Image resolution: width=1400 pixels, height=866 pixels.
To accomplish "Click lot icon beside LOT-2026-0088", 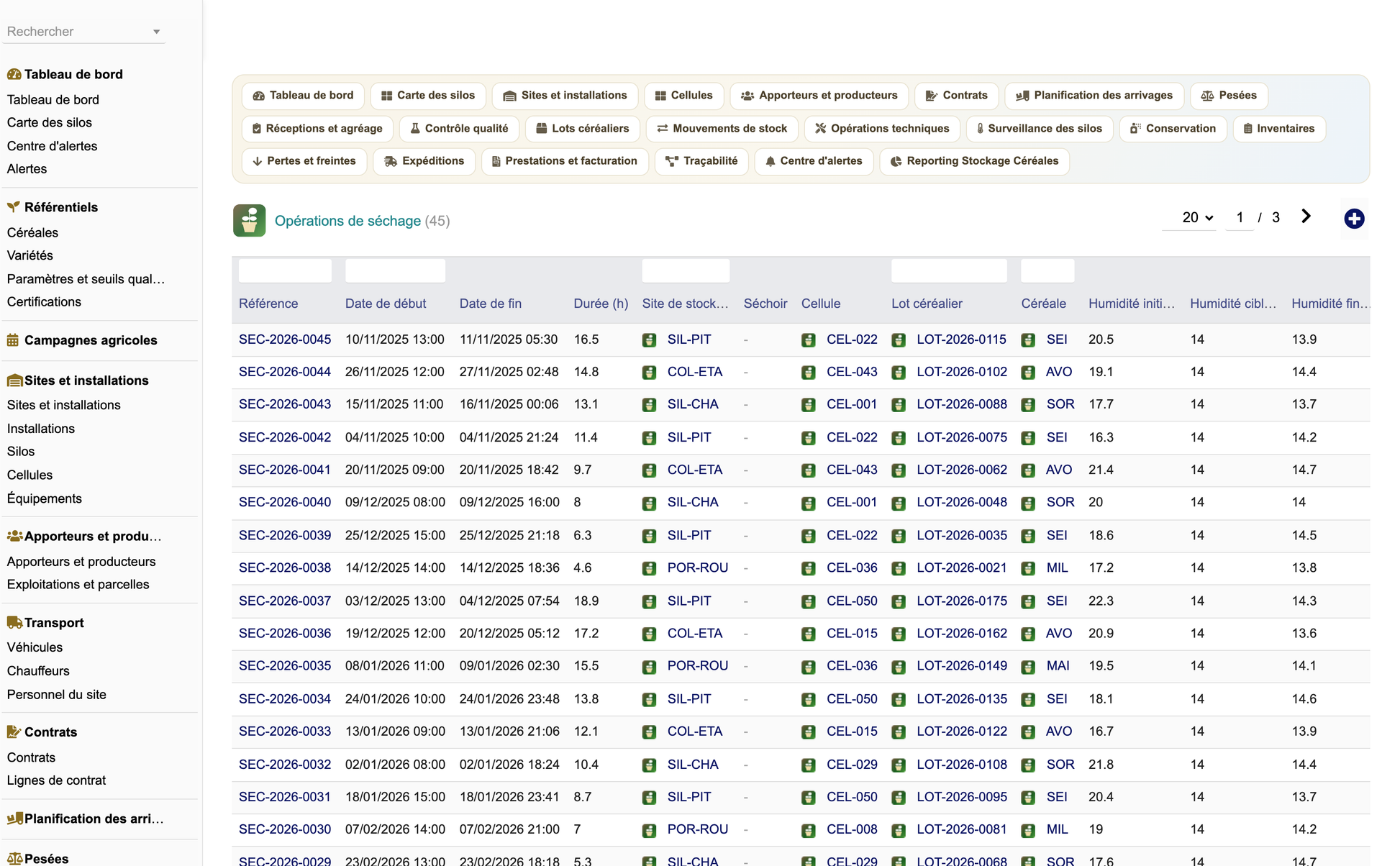I will (x=899, y=405).
